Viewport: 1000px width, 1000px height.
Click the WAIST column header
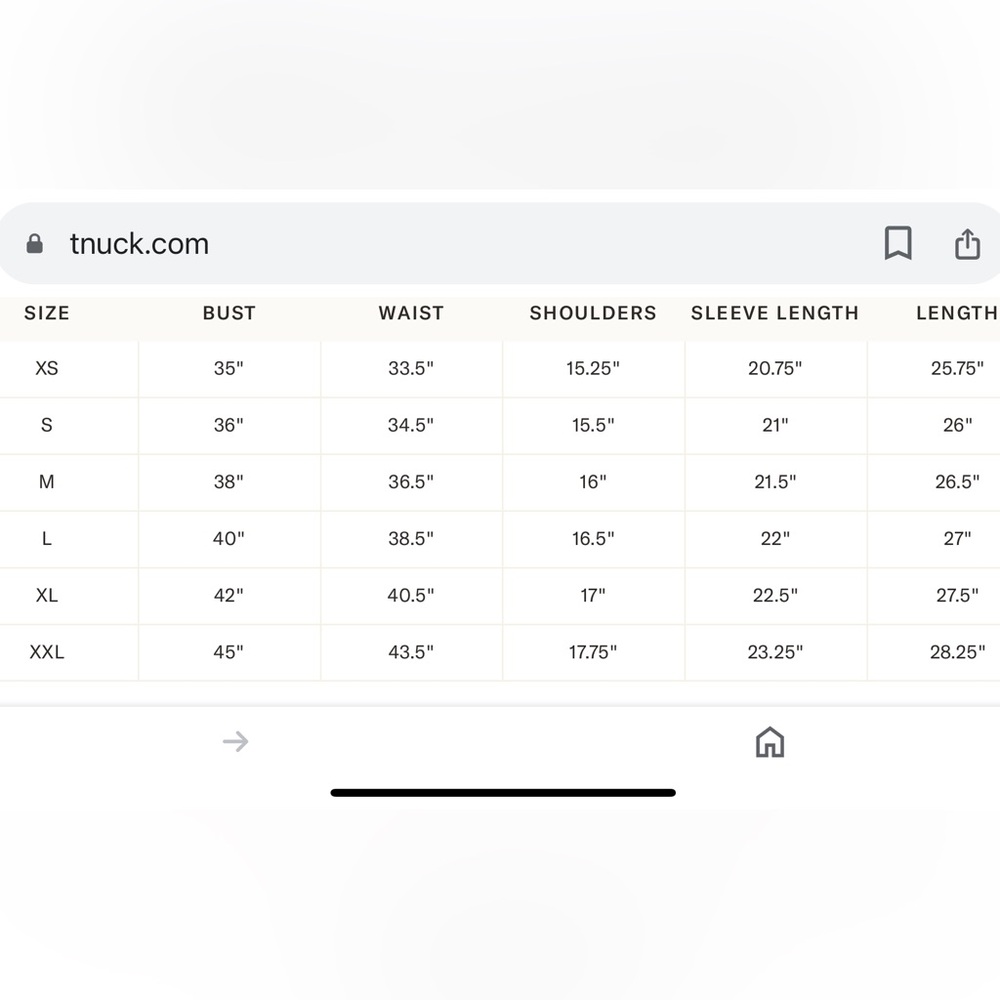(411, 313)
